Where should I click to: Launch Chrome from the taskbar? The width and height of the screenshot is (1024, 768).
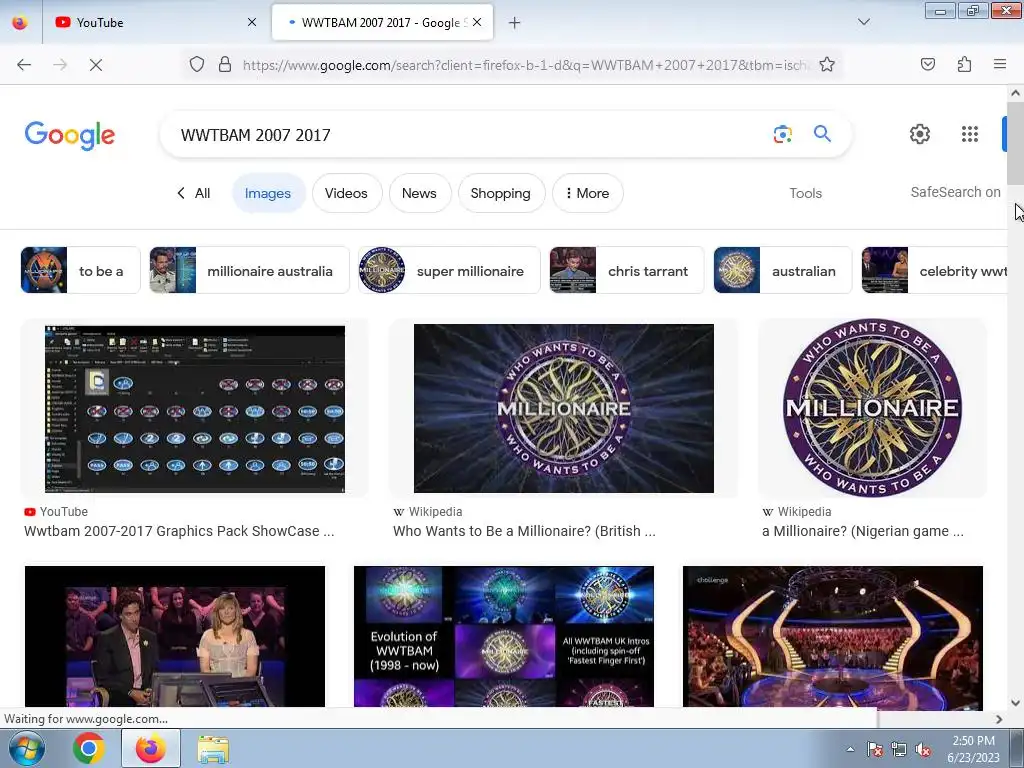point(89,748)
